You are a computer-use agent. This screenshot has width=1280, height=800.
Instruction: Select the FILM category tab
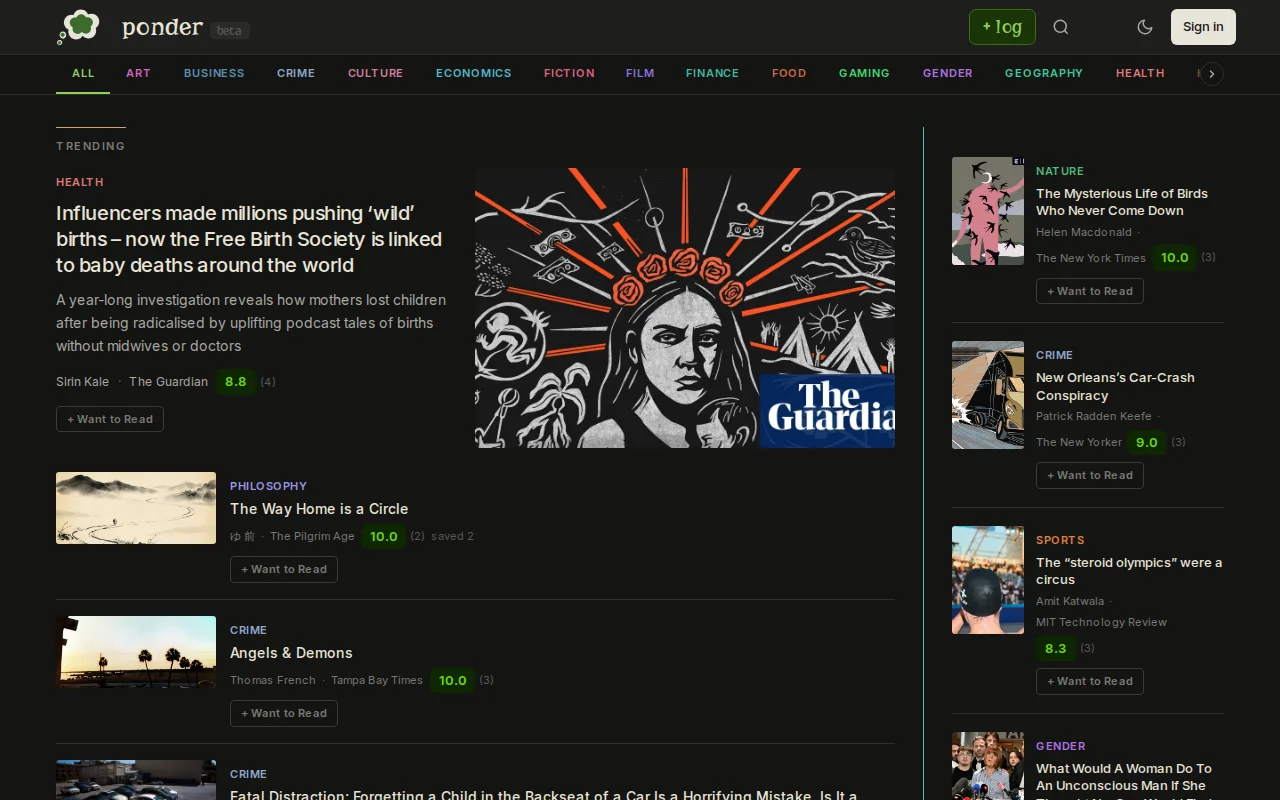click(640, 73)
